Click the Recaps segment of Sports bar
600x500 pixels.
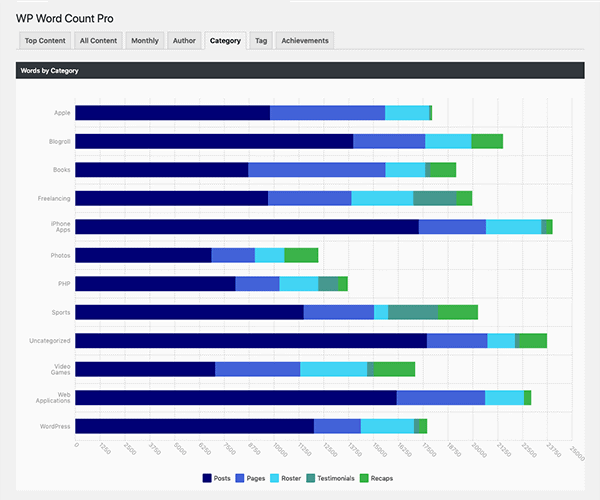point(458,312)
